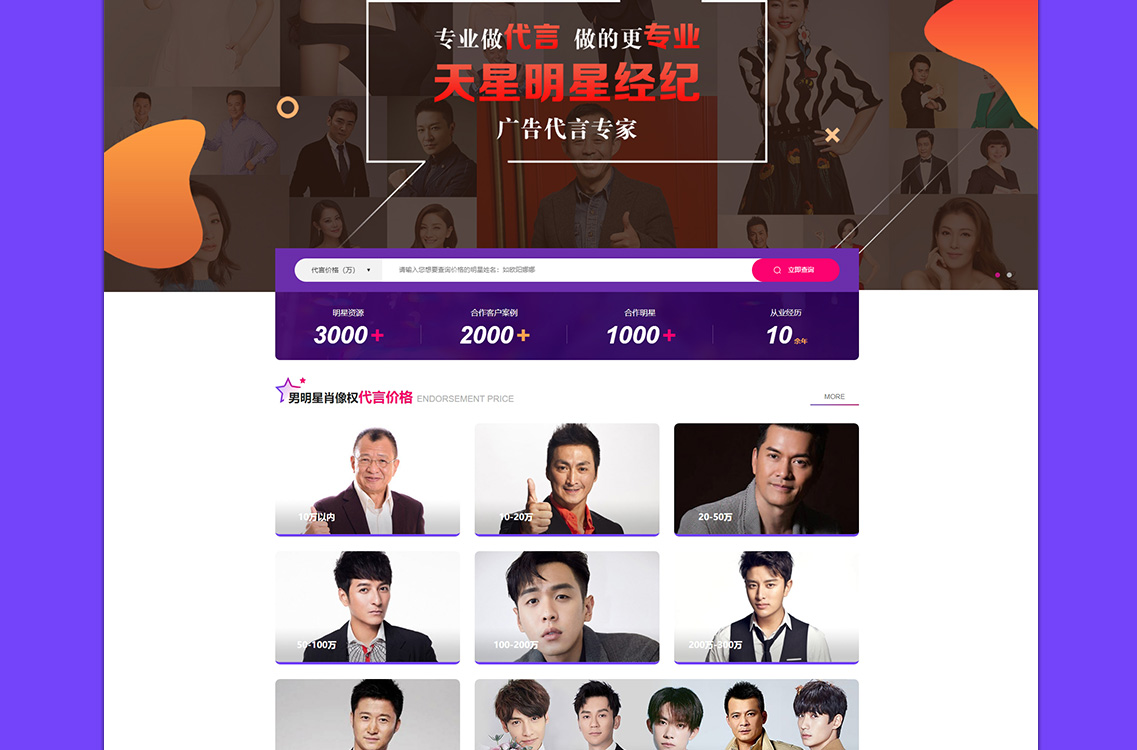Select the 100-200万 price thumbnail
This screenshot has height=750, width=1137.
pyautogui.click(x=567, y=607)
